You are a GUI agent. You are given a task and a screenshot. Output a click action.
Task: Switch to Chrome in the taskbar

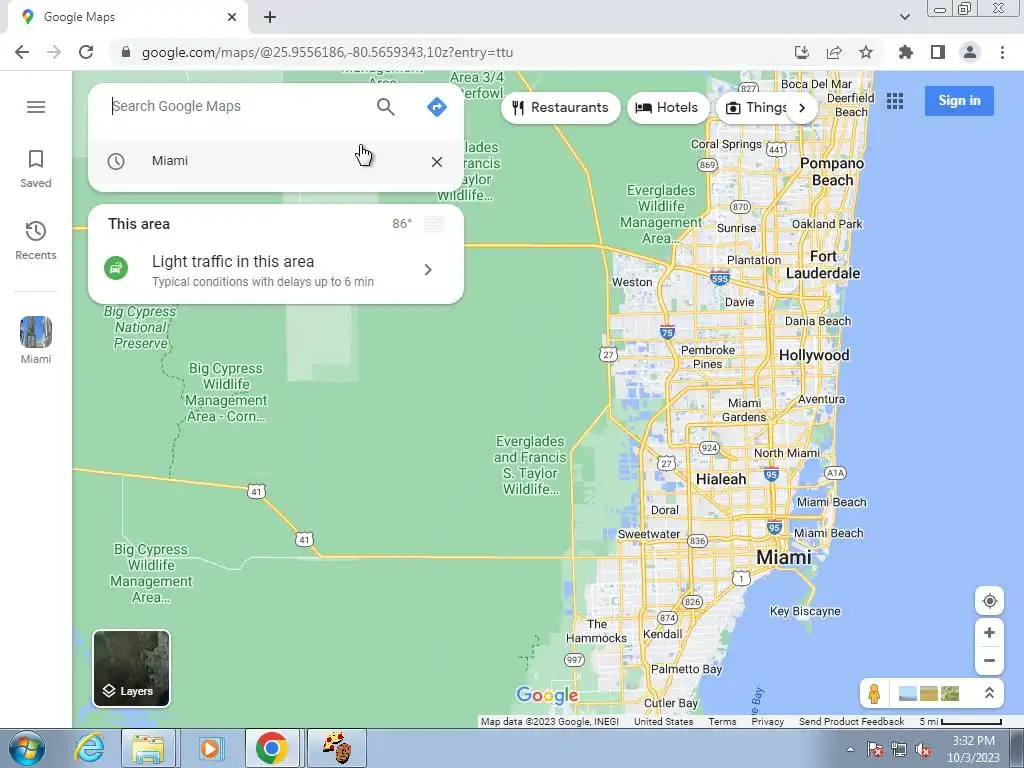click(272, 748)
